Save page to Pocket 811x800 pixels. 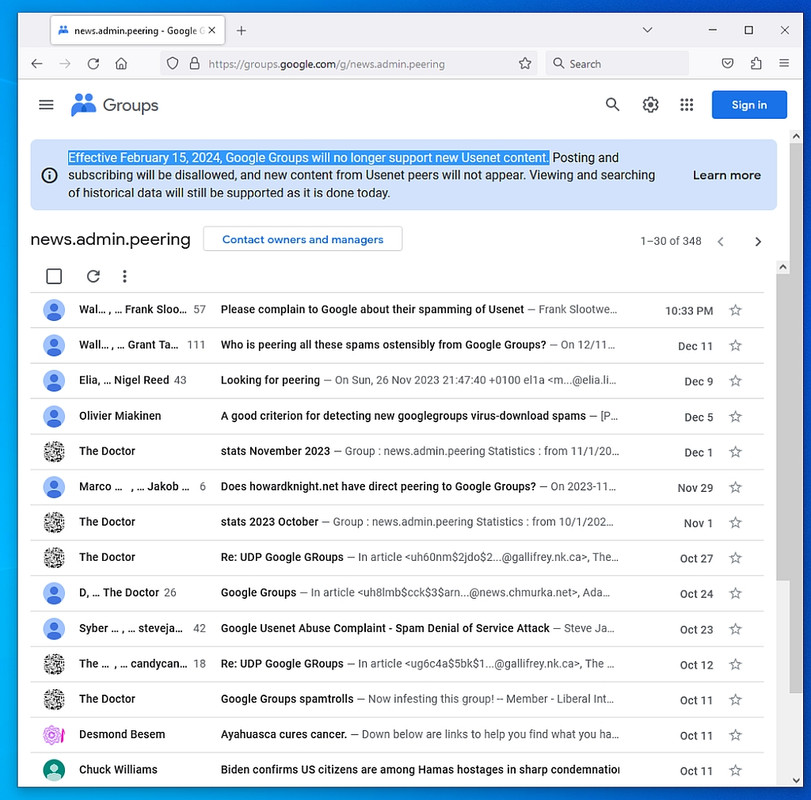click(x=727, y=64)
